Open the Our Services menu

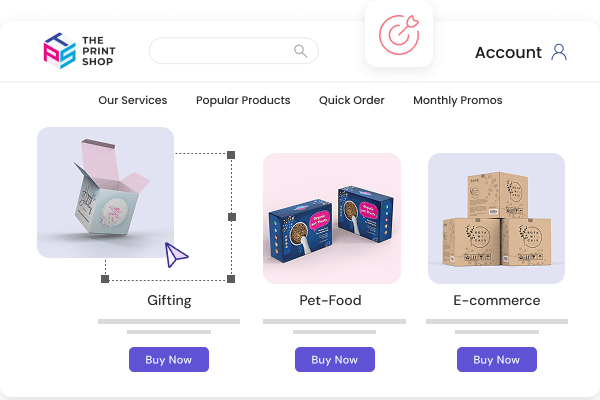[133, 100]
